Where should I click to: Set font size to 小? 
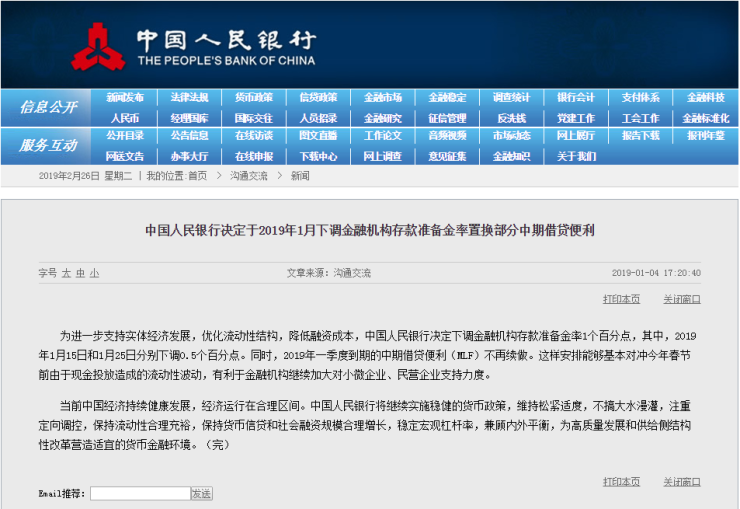tap(94, 273)
